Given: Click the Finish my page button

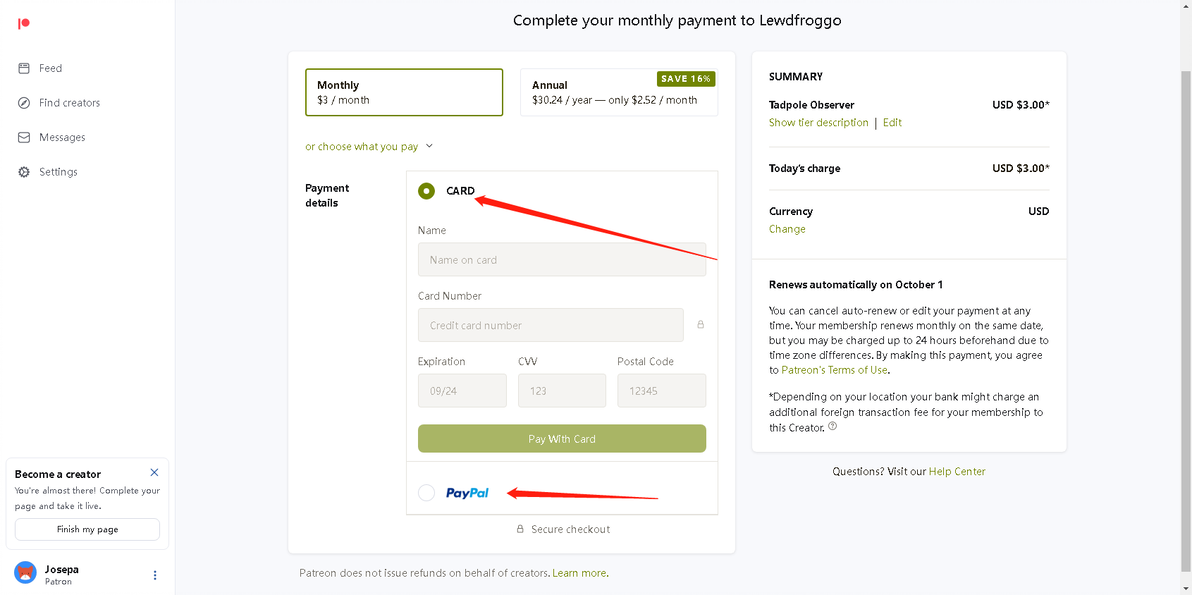Looking at the screenshot, I should tap(87, 529).
